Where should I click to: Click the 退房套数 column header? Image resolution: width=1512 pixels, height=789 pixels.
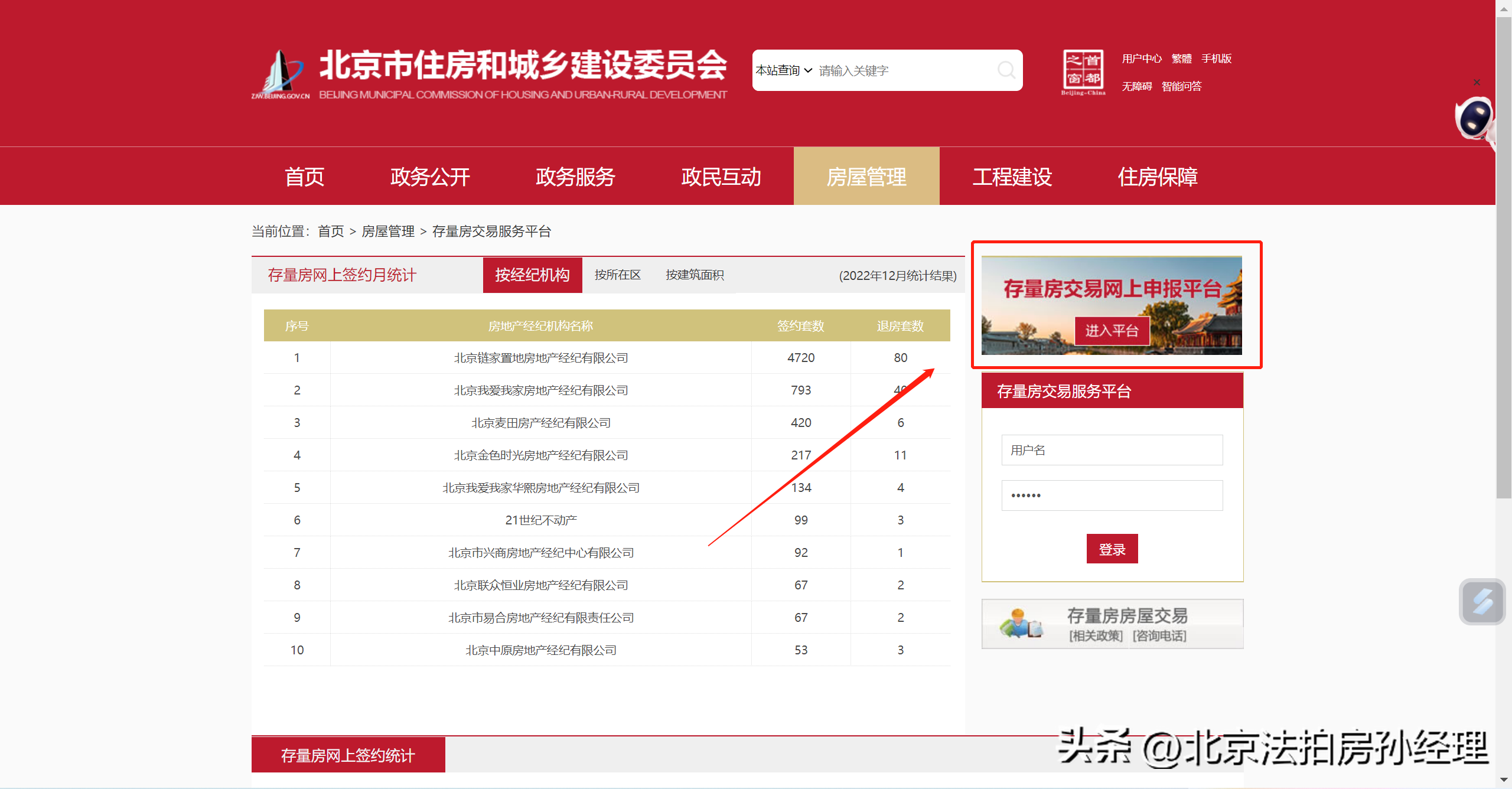tap(900, 326)
